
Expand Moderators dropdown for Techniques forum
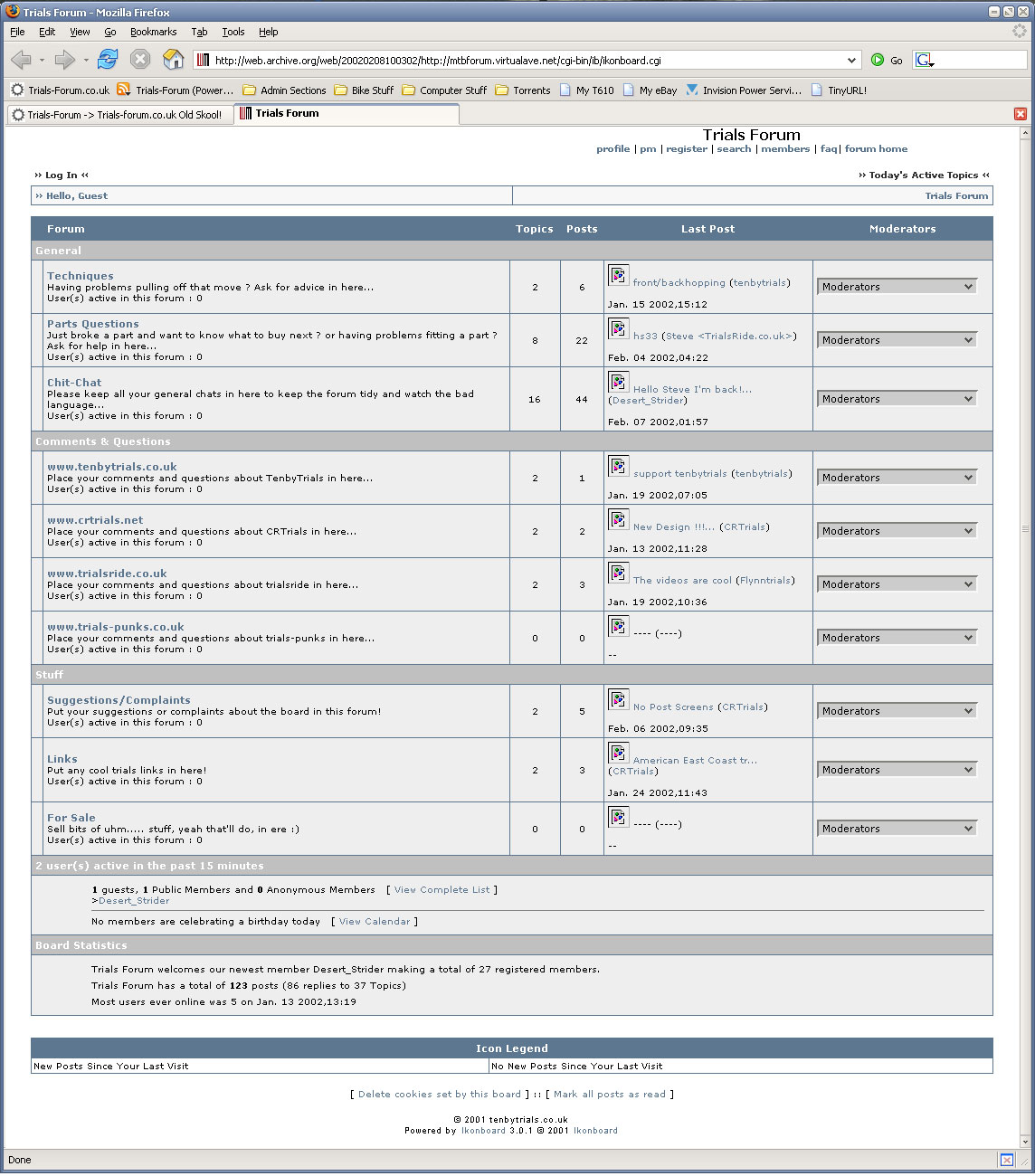[x=897, y=287]
